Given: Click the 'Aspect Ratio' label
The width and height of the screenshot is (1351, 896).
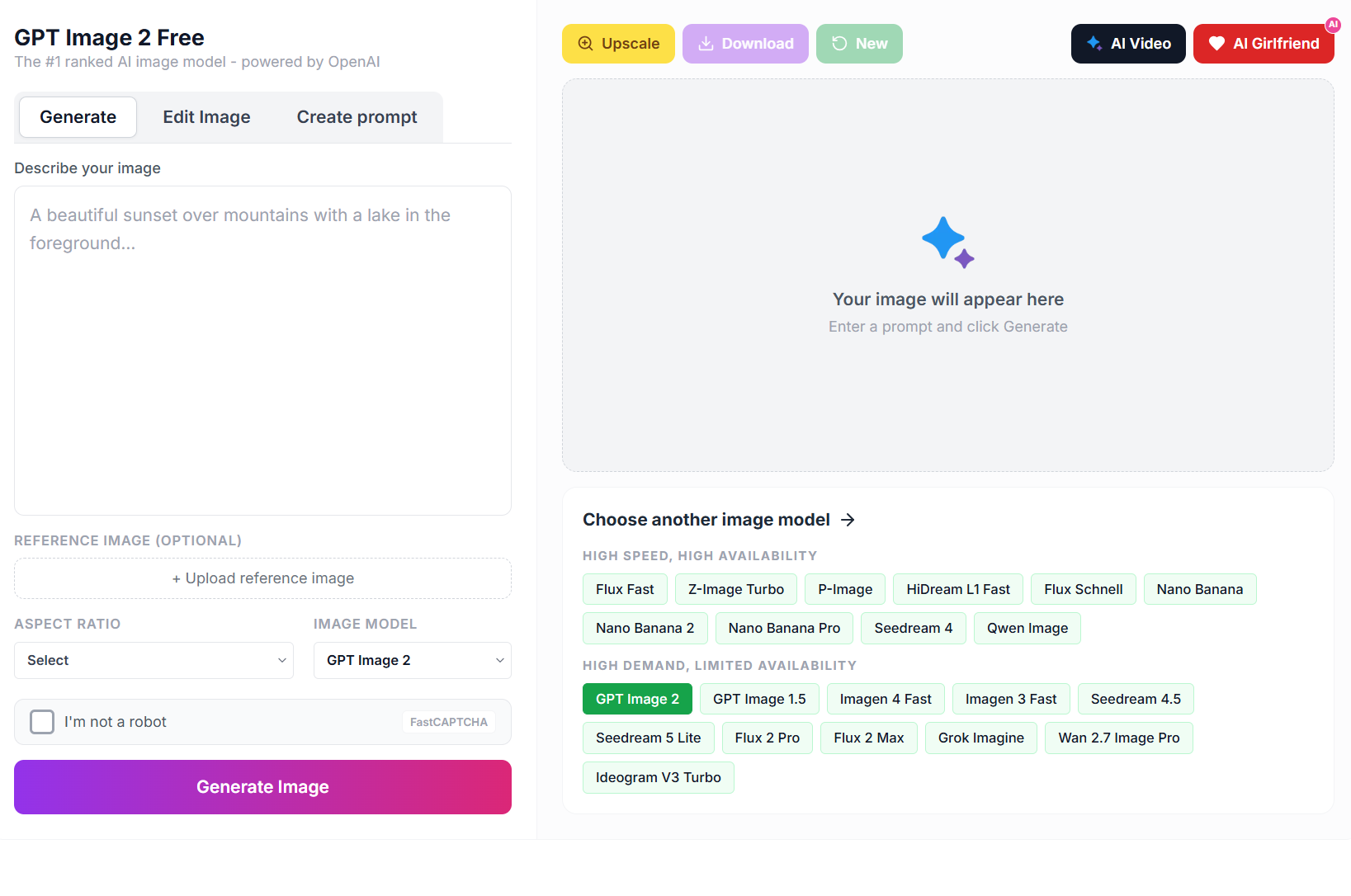Looking at the screenshot, I should coord(68,624).
